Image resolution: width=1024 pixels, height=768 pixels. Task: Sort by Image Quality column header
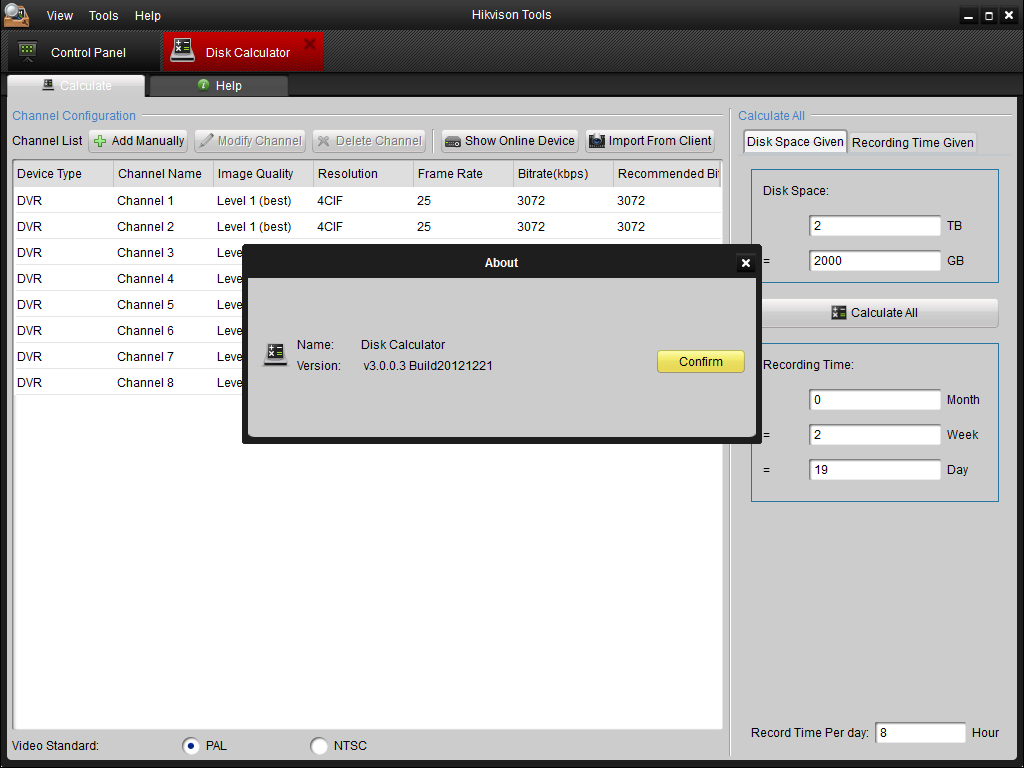[263, 174]
